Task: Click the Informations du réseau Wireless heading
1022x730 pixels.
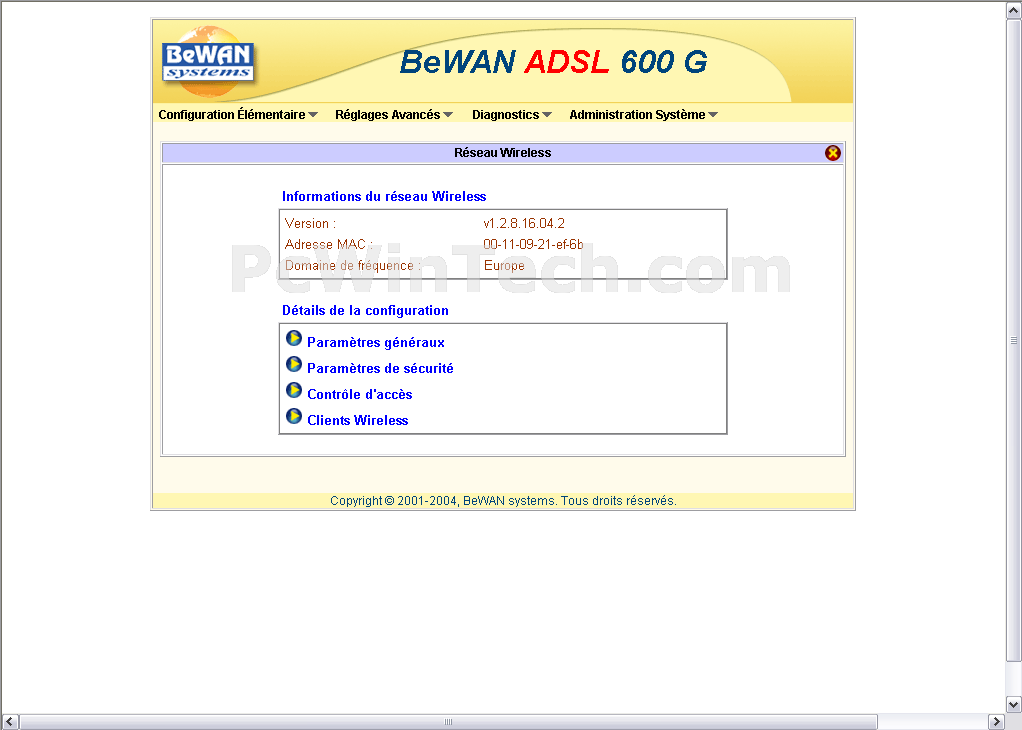Action: (384, 196)
